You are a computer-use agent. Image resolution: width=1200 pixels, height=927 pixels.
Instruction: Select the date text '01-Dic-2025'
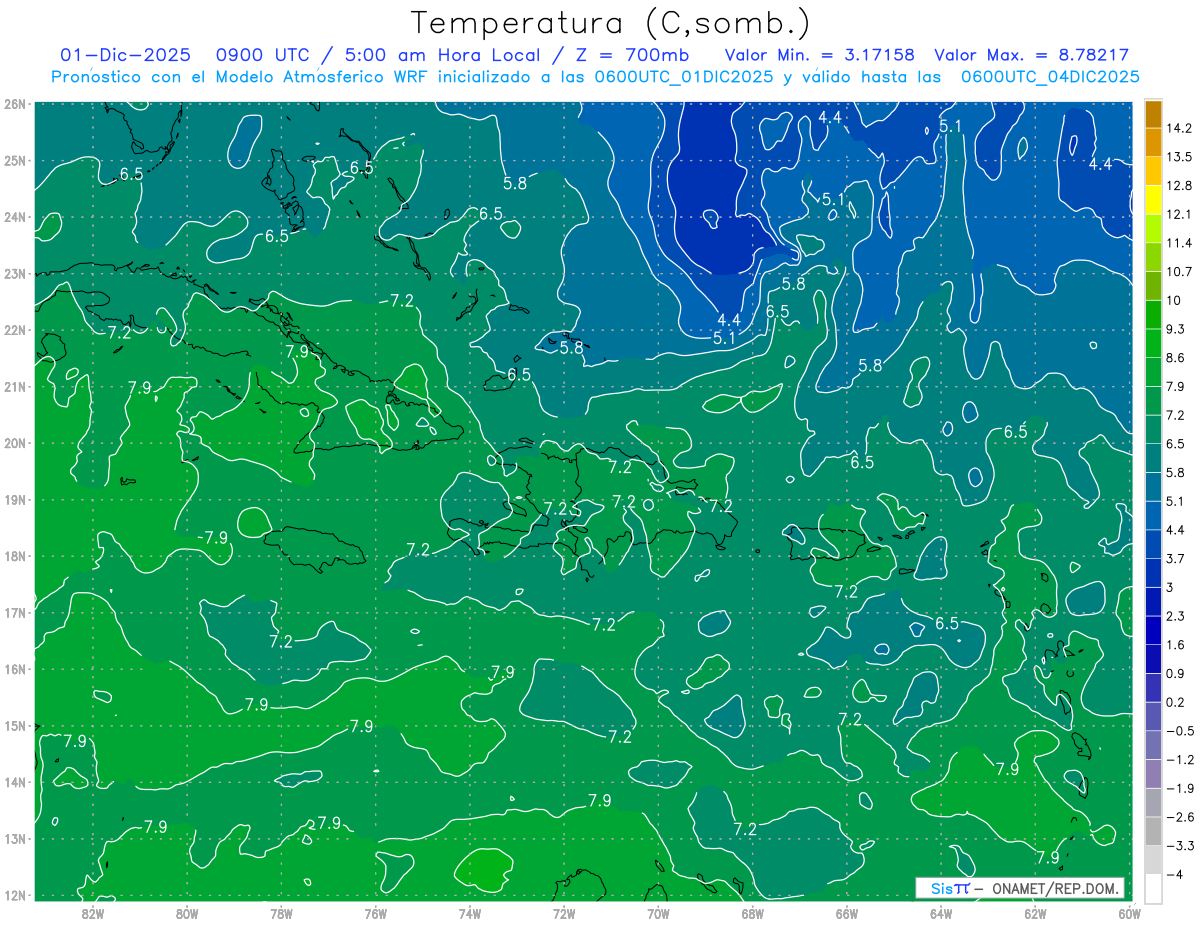coord(126,54)
